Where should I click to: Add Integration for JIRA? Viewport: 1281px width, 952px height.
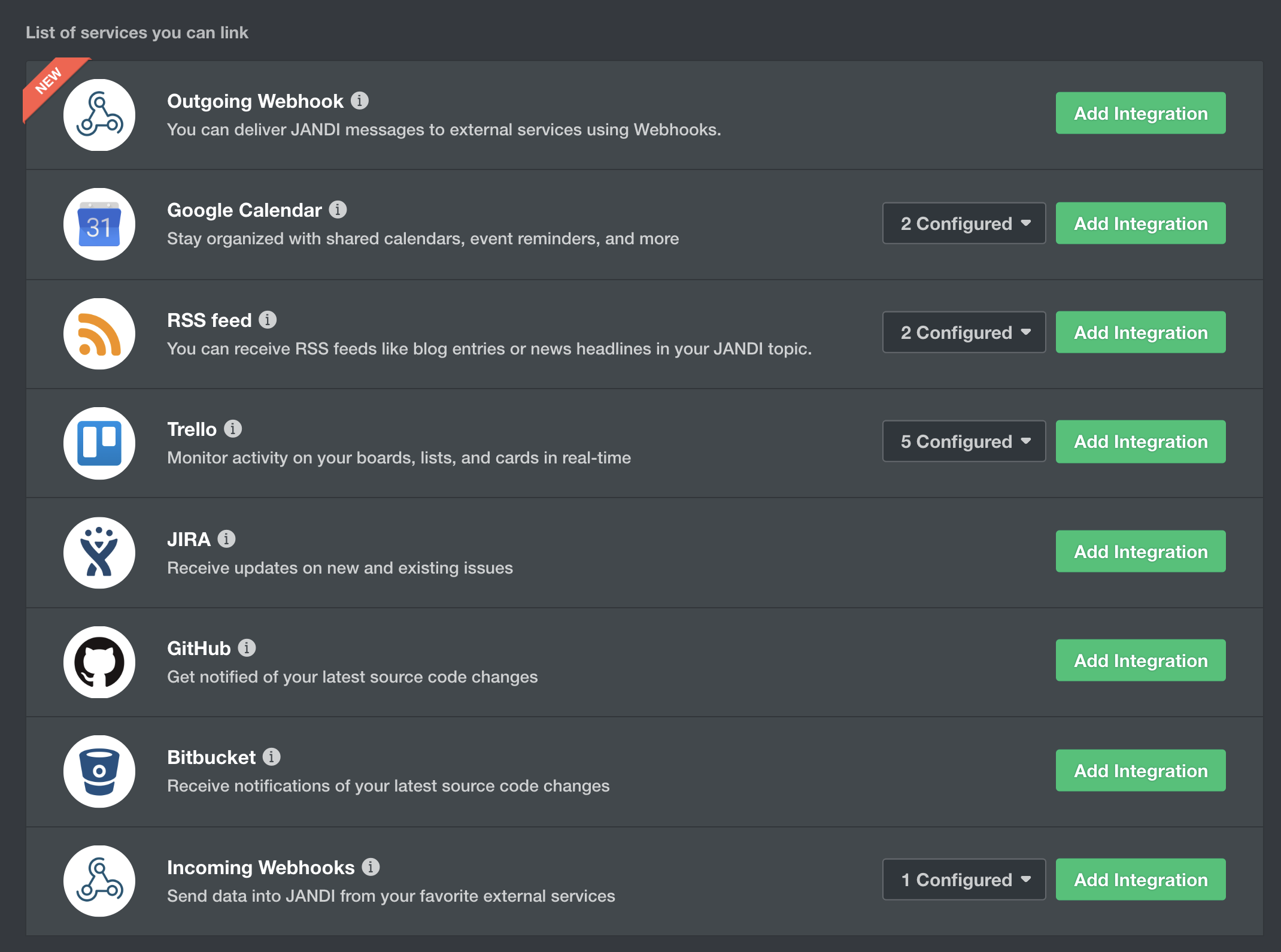pos(1140,551)
